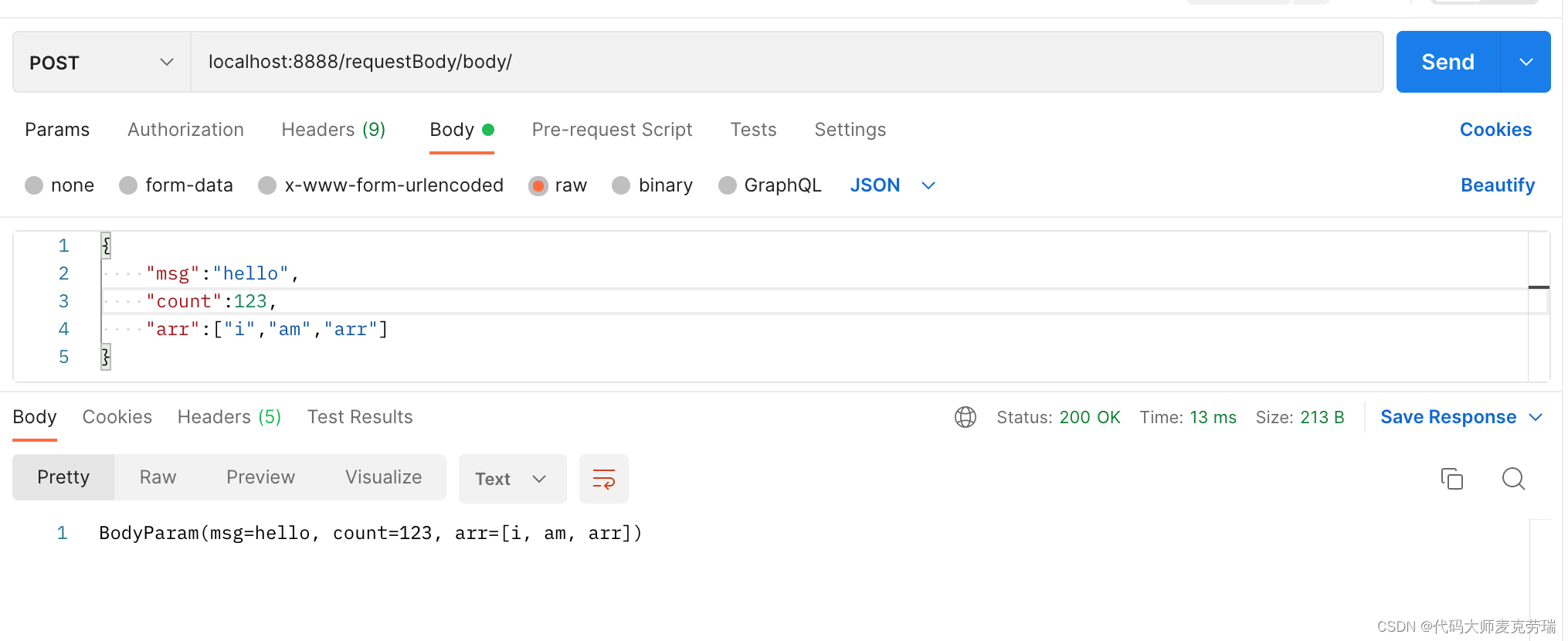
Task: Open the response Cookies tab
Action: (x=117, y=417)
